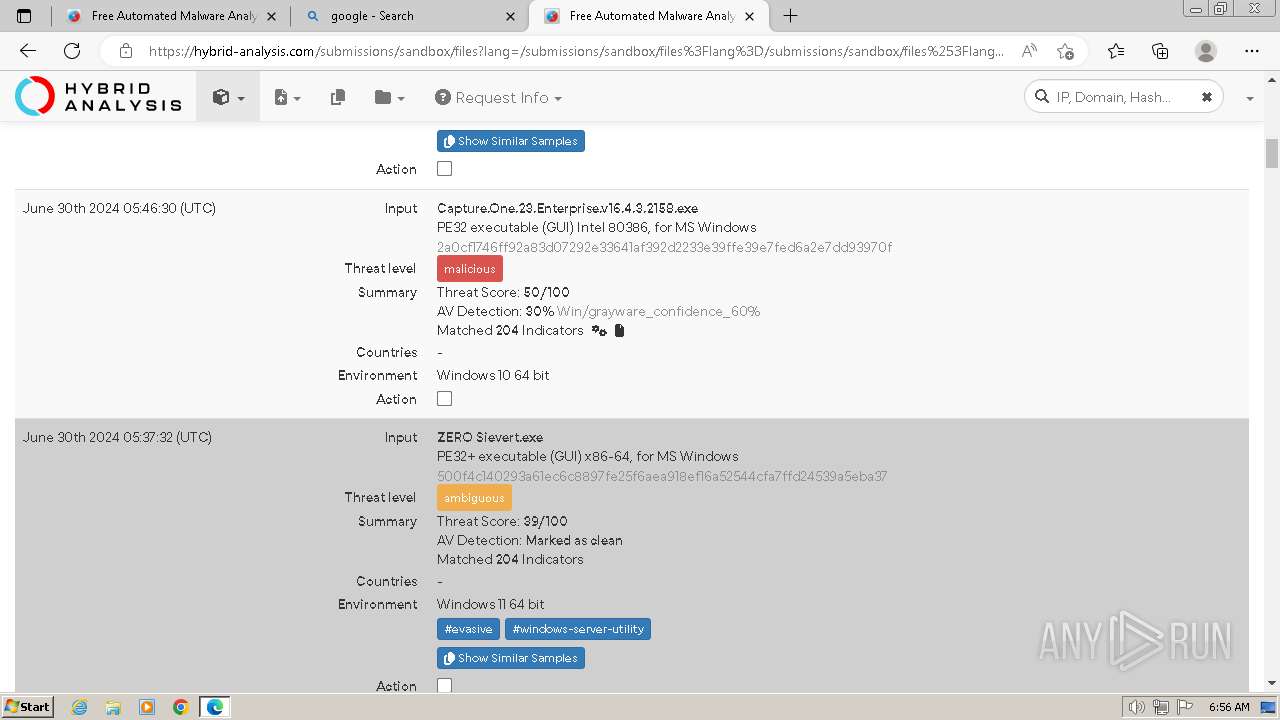The image size is (1280, 720).
Task: Close the active Malware Analysis tab
Action: click(x=750, y=16)
